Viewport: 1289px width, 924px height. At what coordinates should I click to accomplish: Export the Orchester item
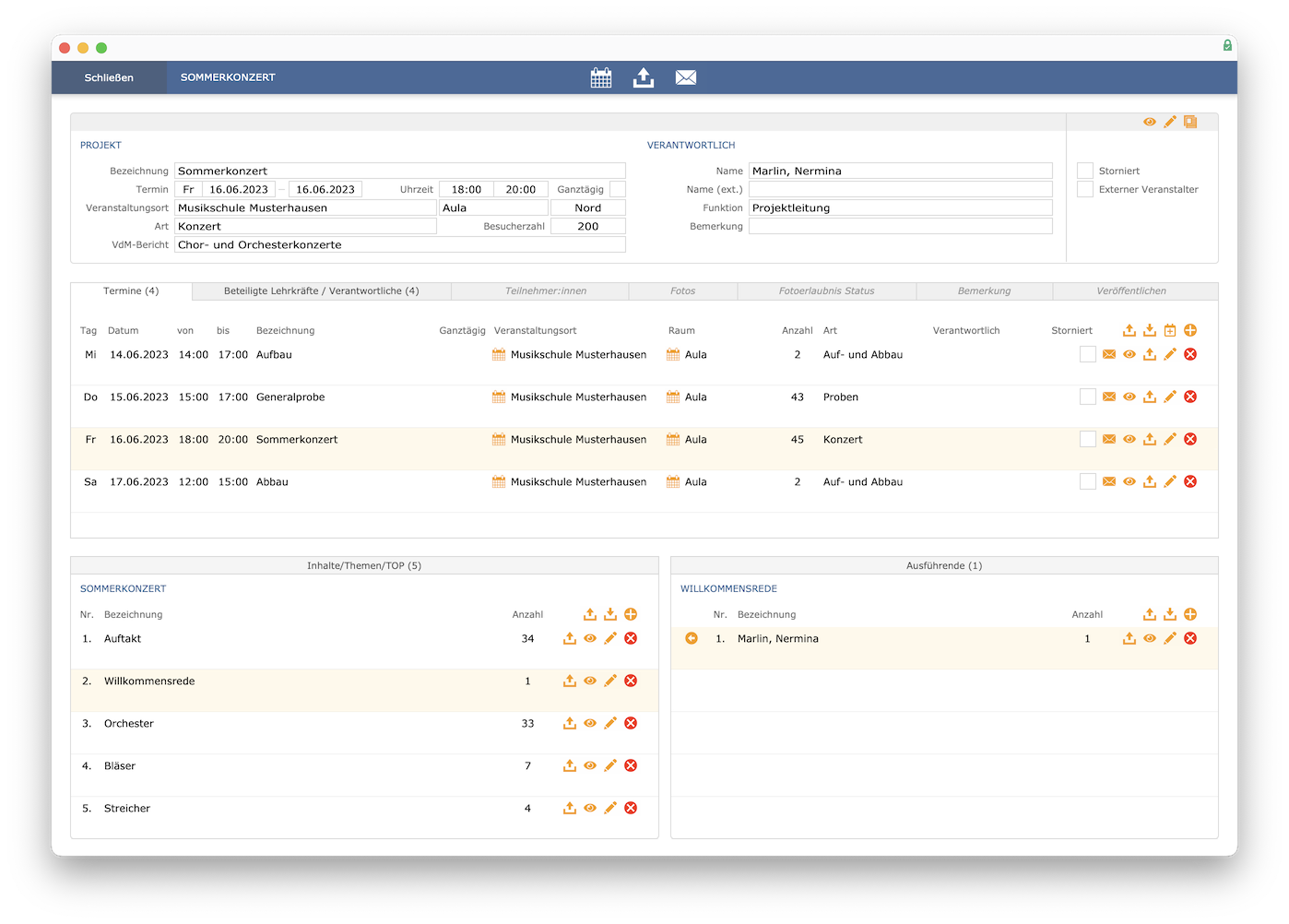click(570, 723)
